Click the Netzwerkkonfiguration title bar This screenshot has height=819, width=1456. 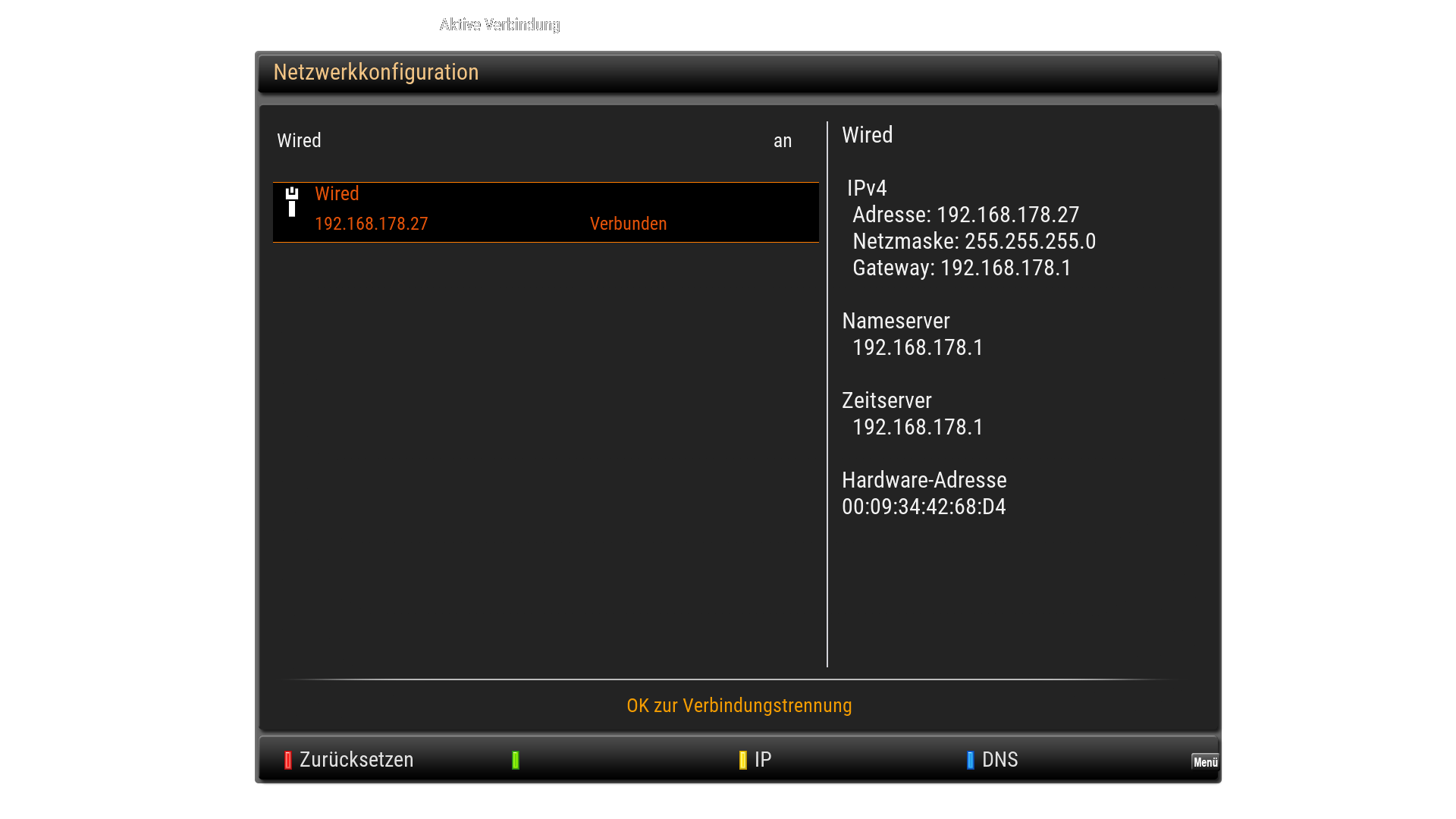(375, 73)
